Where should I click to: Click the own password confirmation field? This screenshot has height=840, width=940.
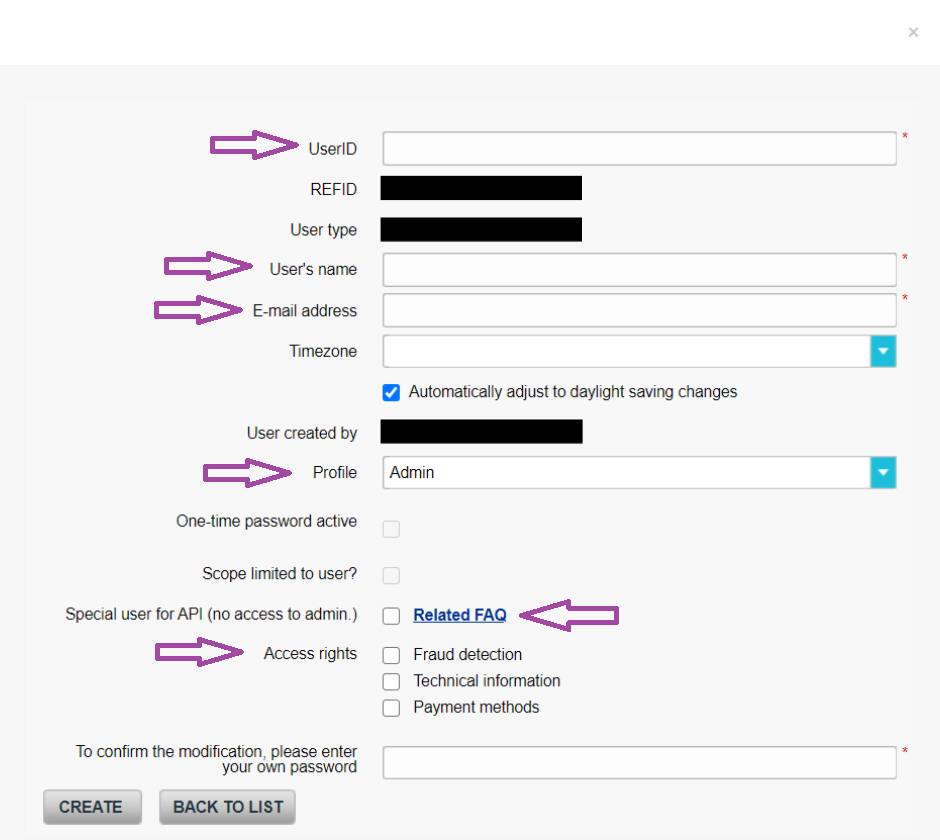click(640, 763)
